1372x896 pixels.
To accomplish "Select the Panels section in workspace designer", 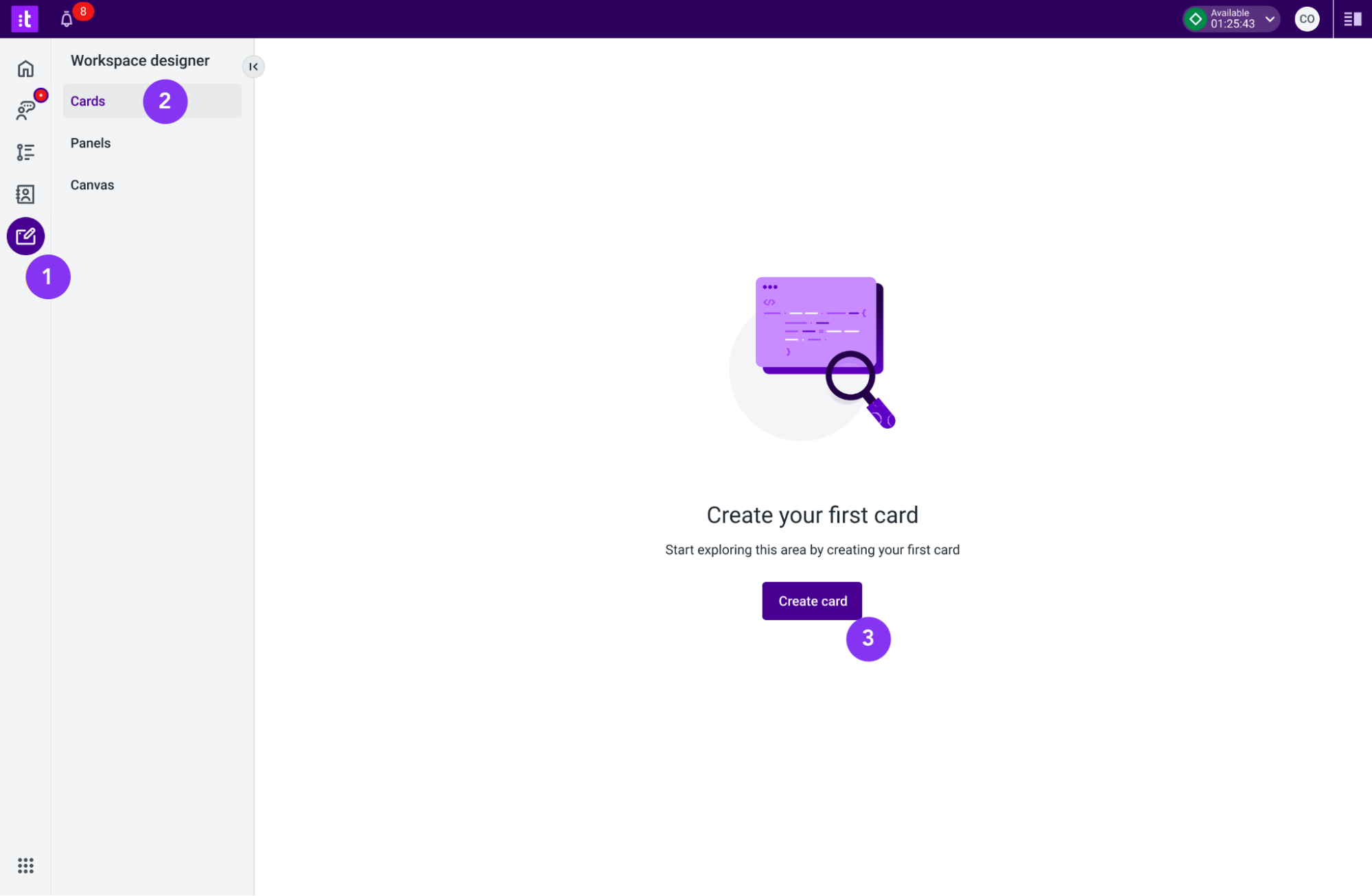I will pos(91,143).
